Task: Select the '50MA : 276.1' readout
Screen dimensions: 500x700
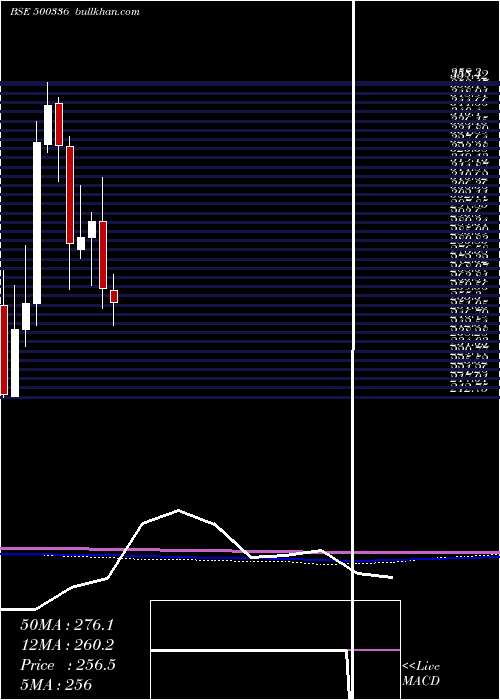Action: [x=67, y=625]
